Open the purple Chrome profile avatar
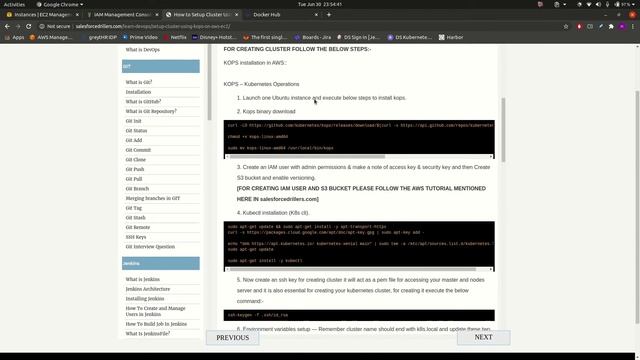The image size is (640, 360). (622, 27)
